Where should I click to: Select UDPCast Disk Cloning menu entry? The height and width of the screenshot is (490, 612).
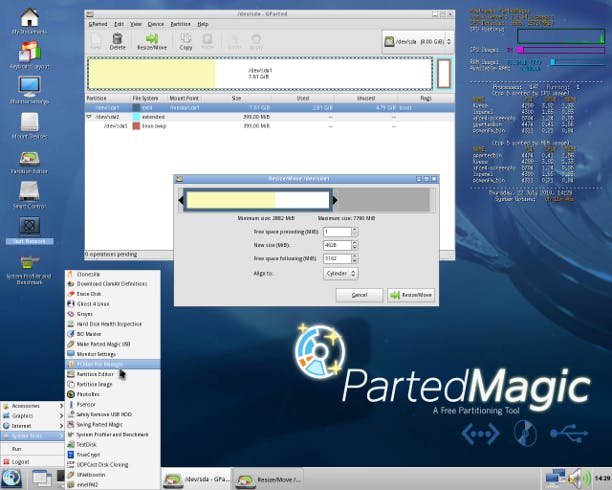(x=112, y=465)
